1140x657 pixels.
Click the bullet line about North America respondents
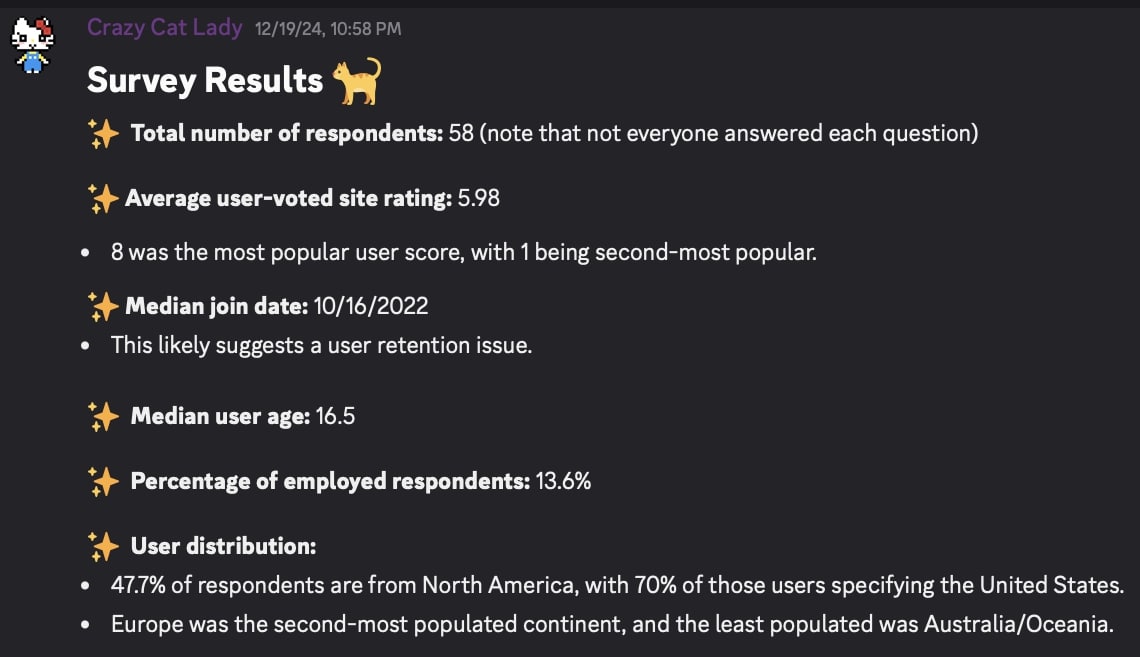(617, 584)
